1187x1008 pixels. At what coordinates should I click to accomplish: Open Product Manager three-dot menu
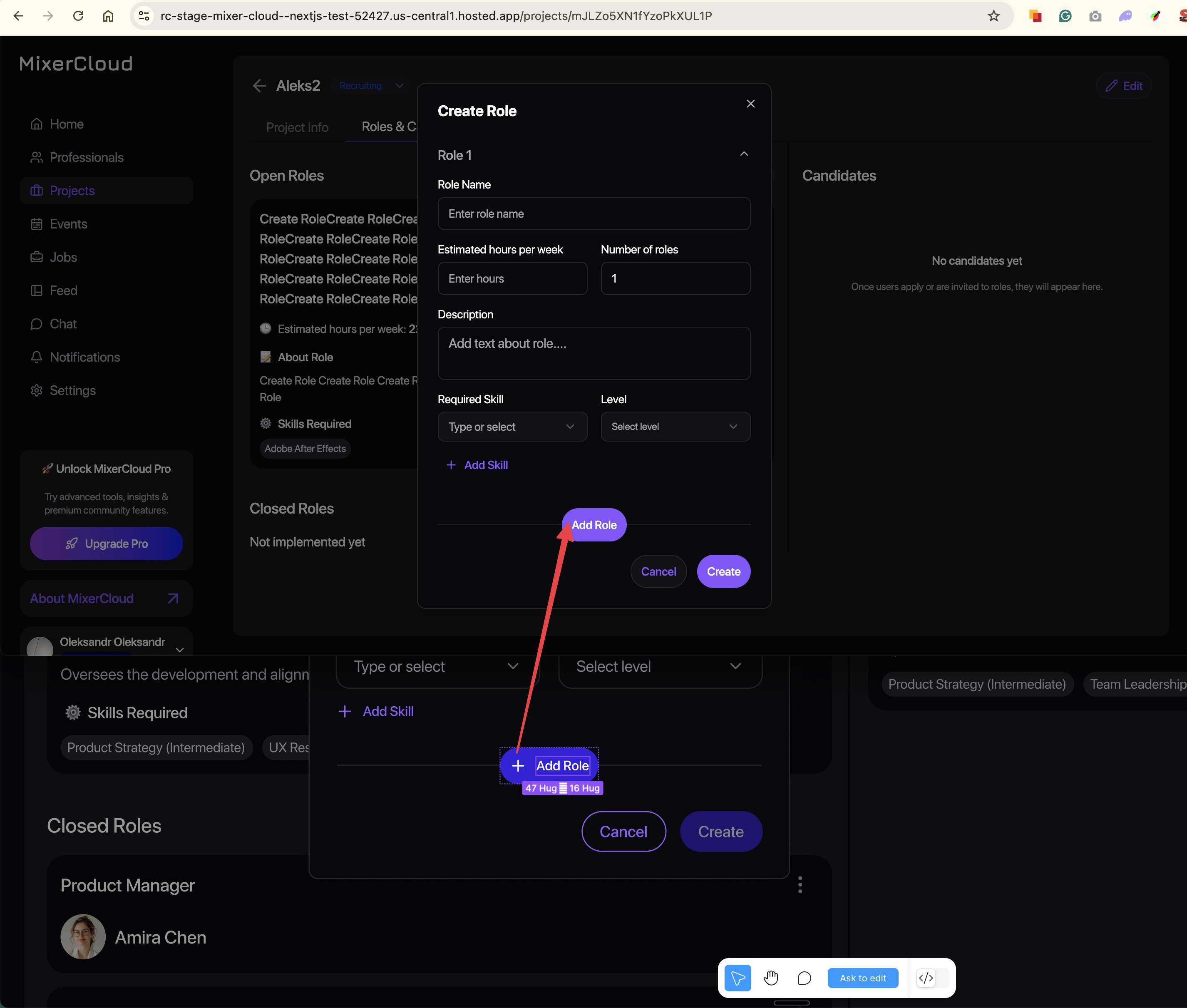[x=800, y=884]
